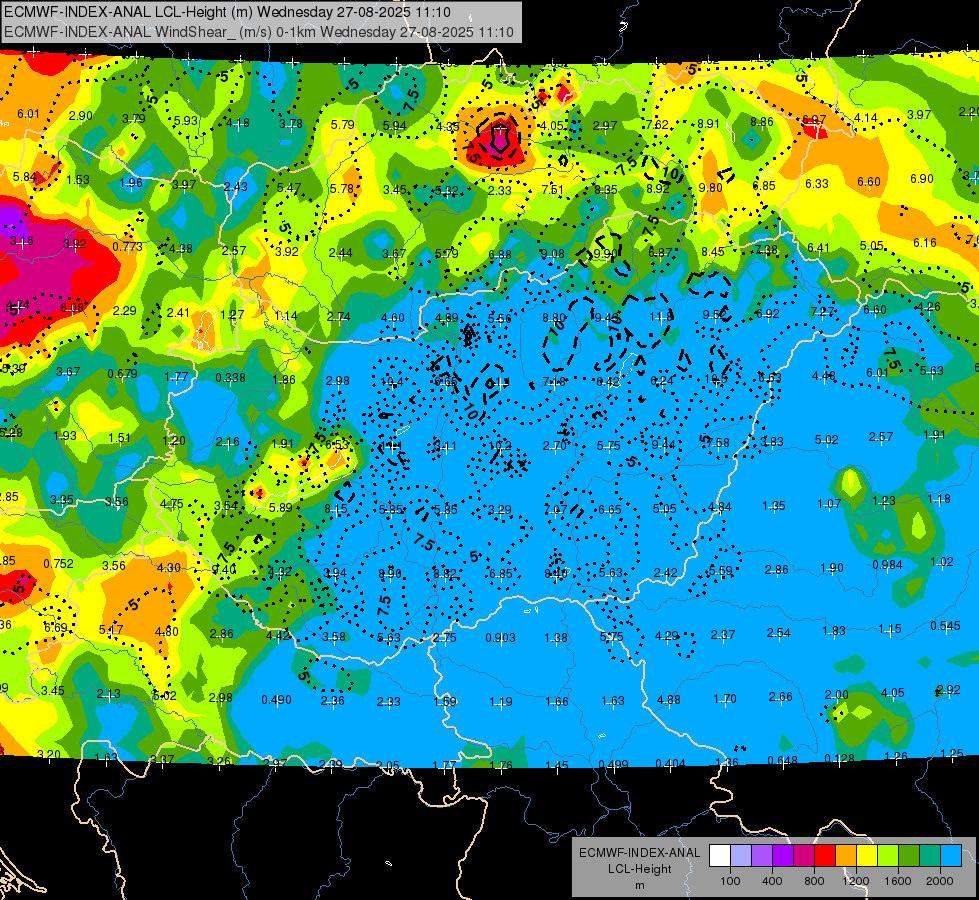The width and height of the screenshot is (979, 900).
Task: Click the lime green legend swatch
Action: pos(888,855)
